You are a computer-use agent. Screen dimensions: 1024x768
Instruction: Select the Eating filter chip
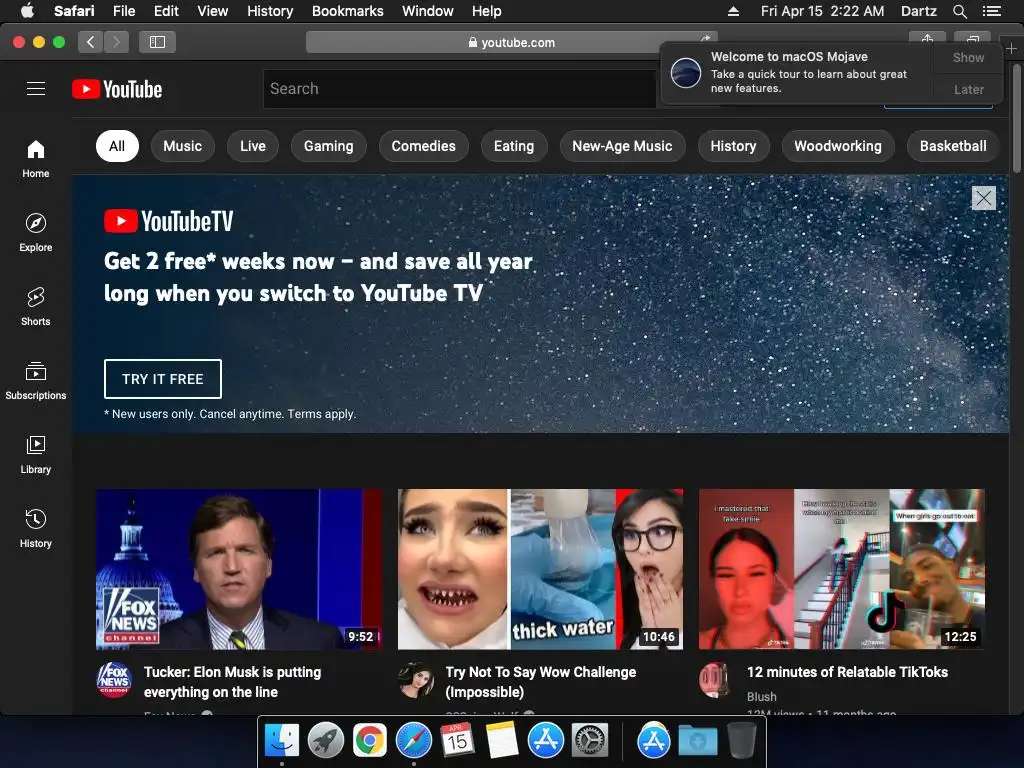point(514,146)
